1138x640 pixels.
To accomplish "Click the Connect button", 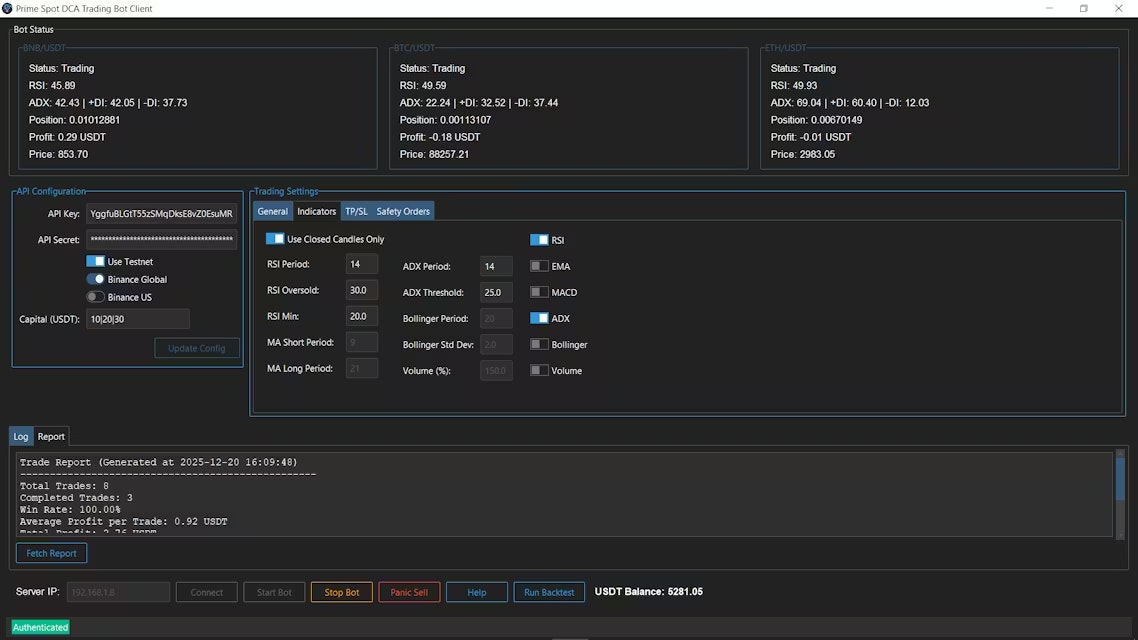I will [207, 592].
